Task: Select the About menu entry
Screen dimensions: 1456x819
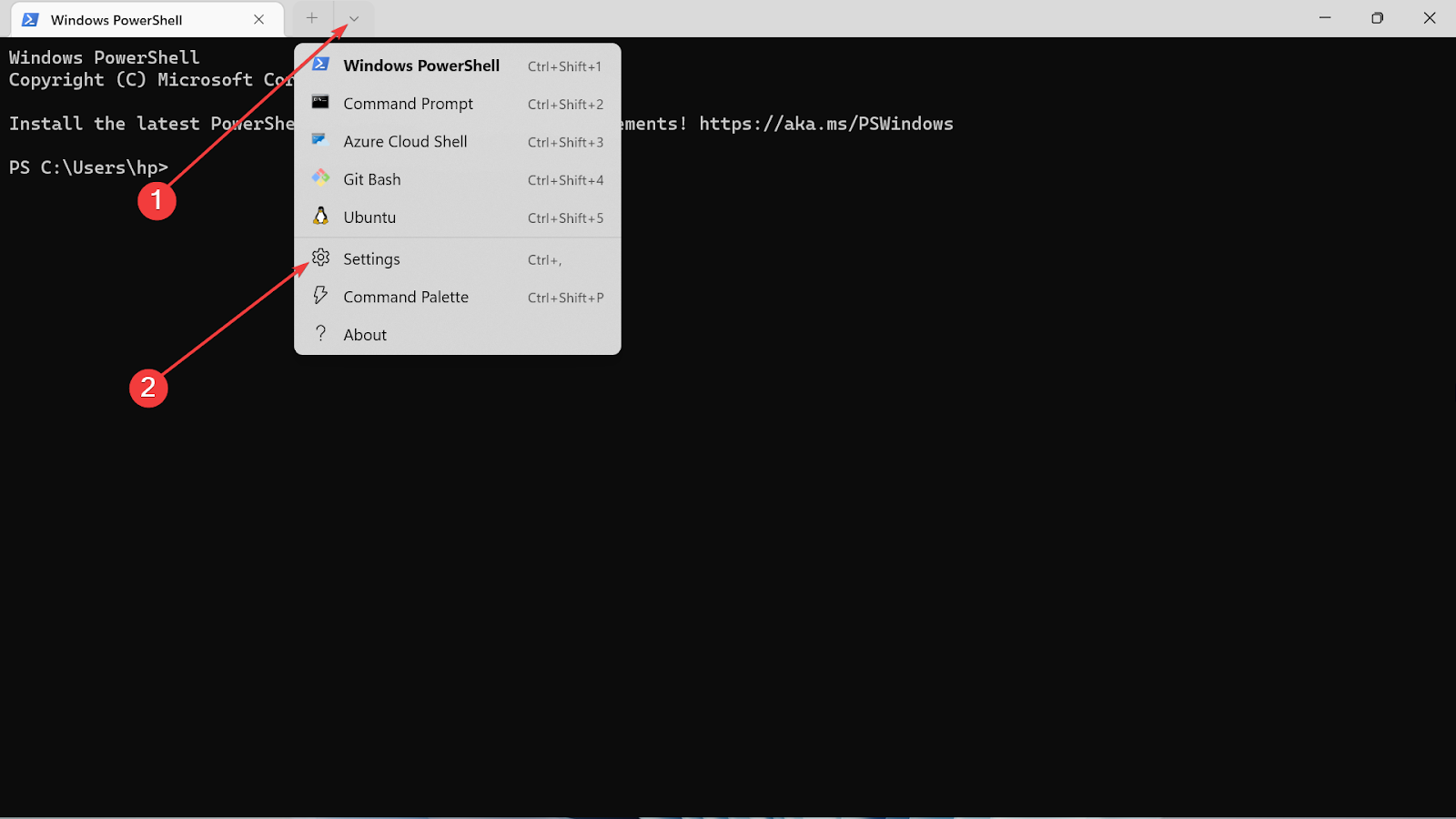Action: 458,335
